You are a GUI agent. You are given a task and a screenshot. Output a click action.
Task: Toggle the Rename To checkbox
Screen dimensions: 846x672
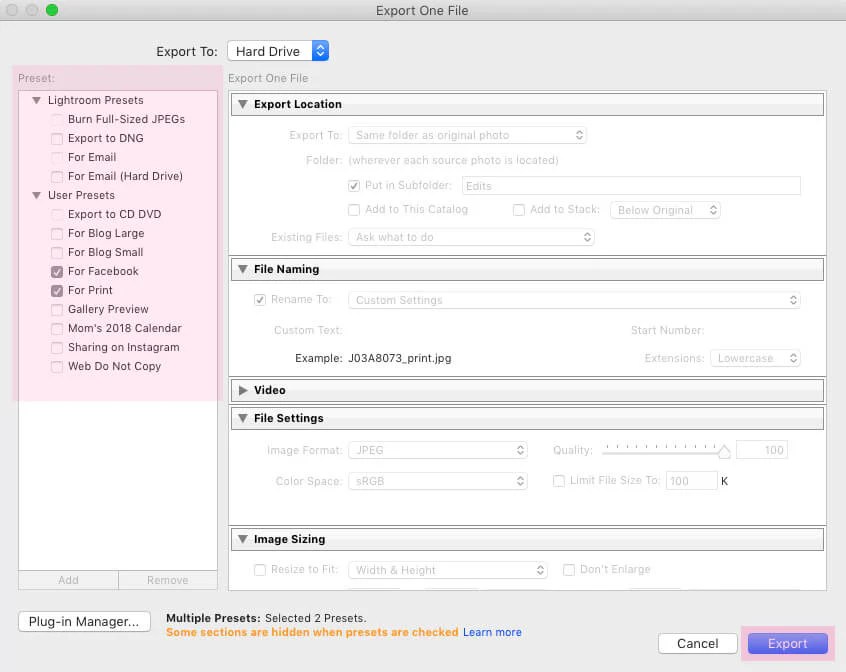pos(260,300)
